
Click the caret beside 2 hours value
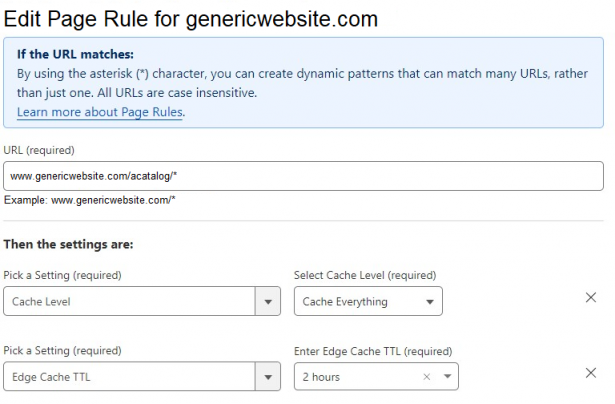[446, 377]
